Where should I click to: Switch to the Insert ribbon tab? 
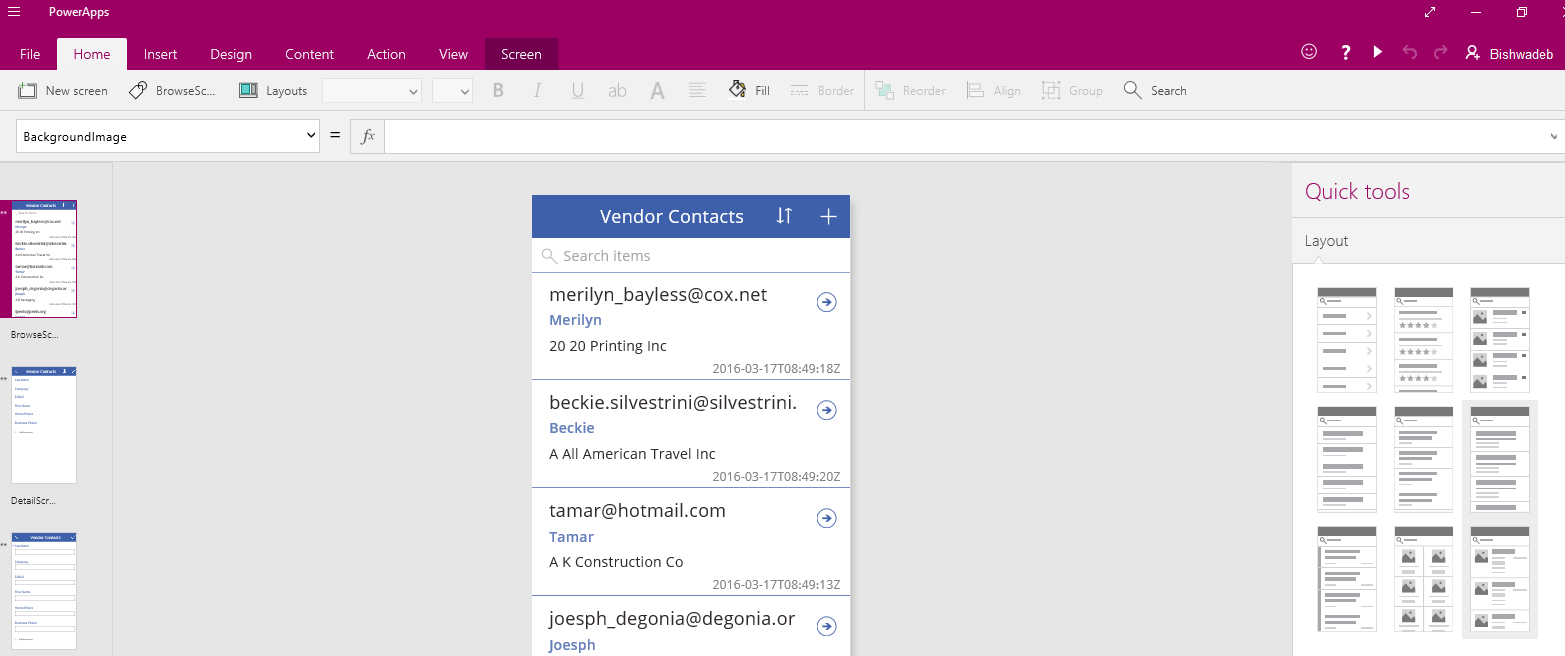pyautogui.click(x=160, y=54)
